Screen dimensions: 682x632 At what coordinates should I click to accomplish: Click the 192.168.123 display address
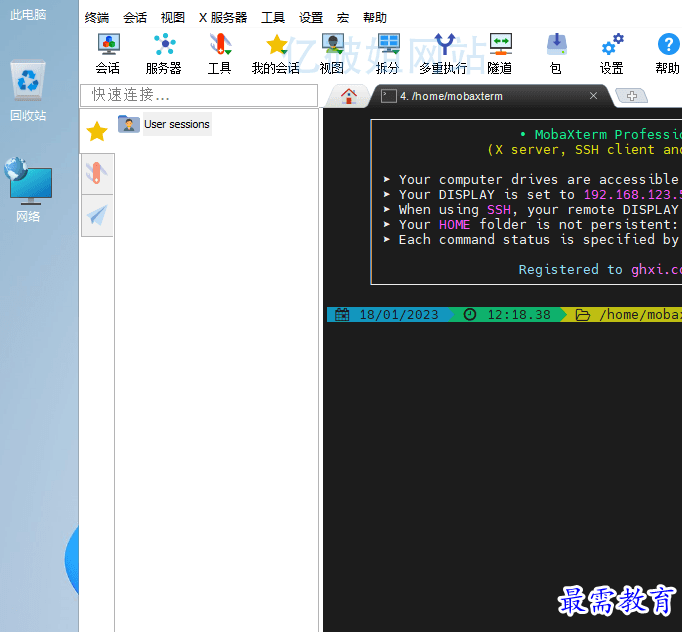point(632,194)
